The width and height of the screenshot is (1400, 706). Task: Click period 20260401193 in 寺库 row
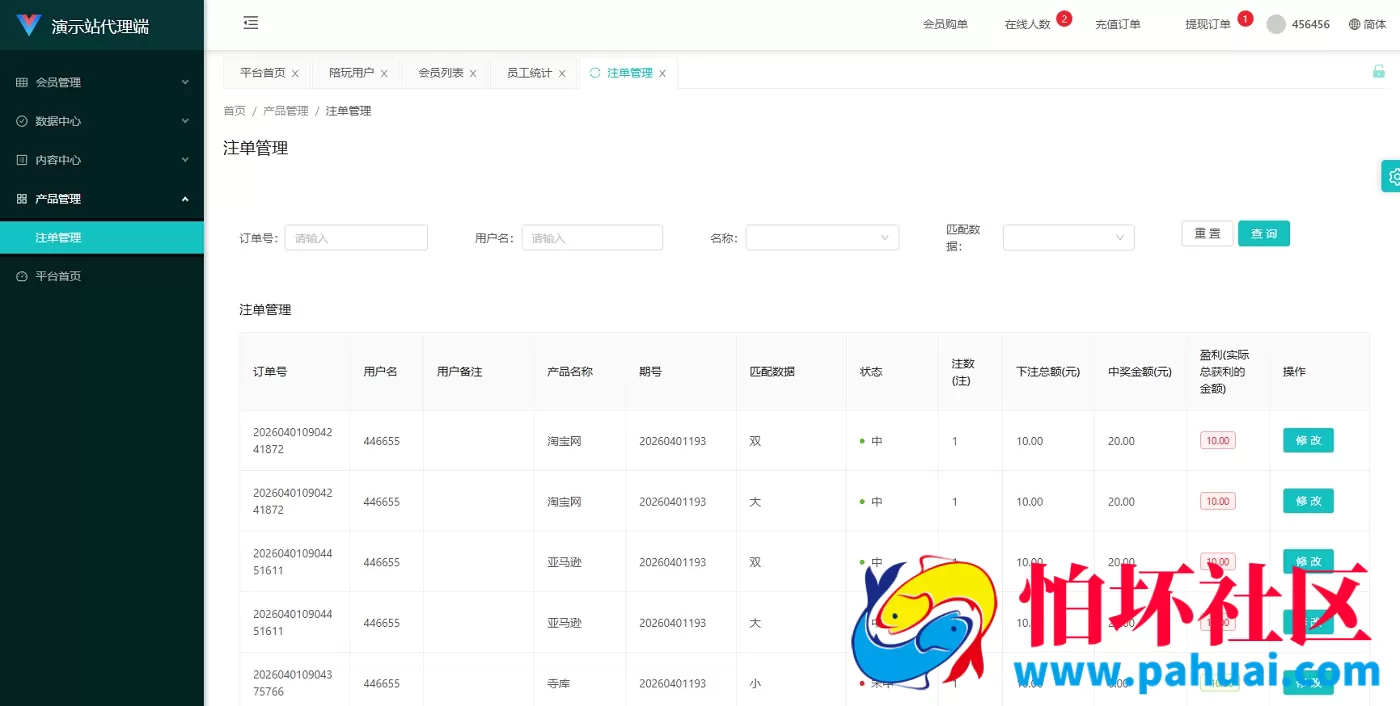pyautogui.click(x=673, y=683)
